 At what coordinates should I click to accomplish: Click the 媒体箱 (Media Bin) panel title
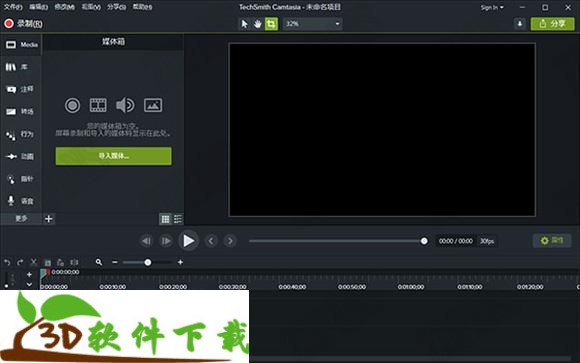pos(114,42)
